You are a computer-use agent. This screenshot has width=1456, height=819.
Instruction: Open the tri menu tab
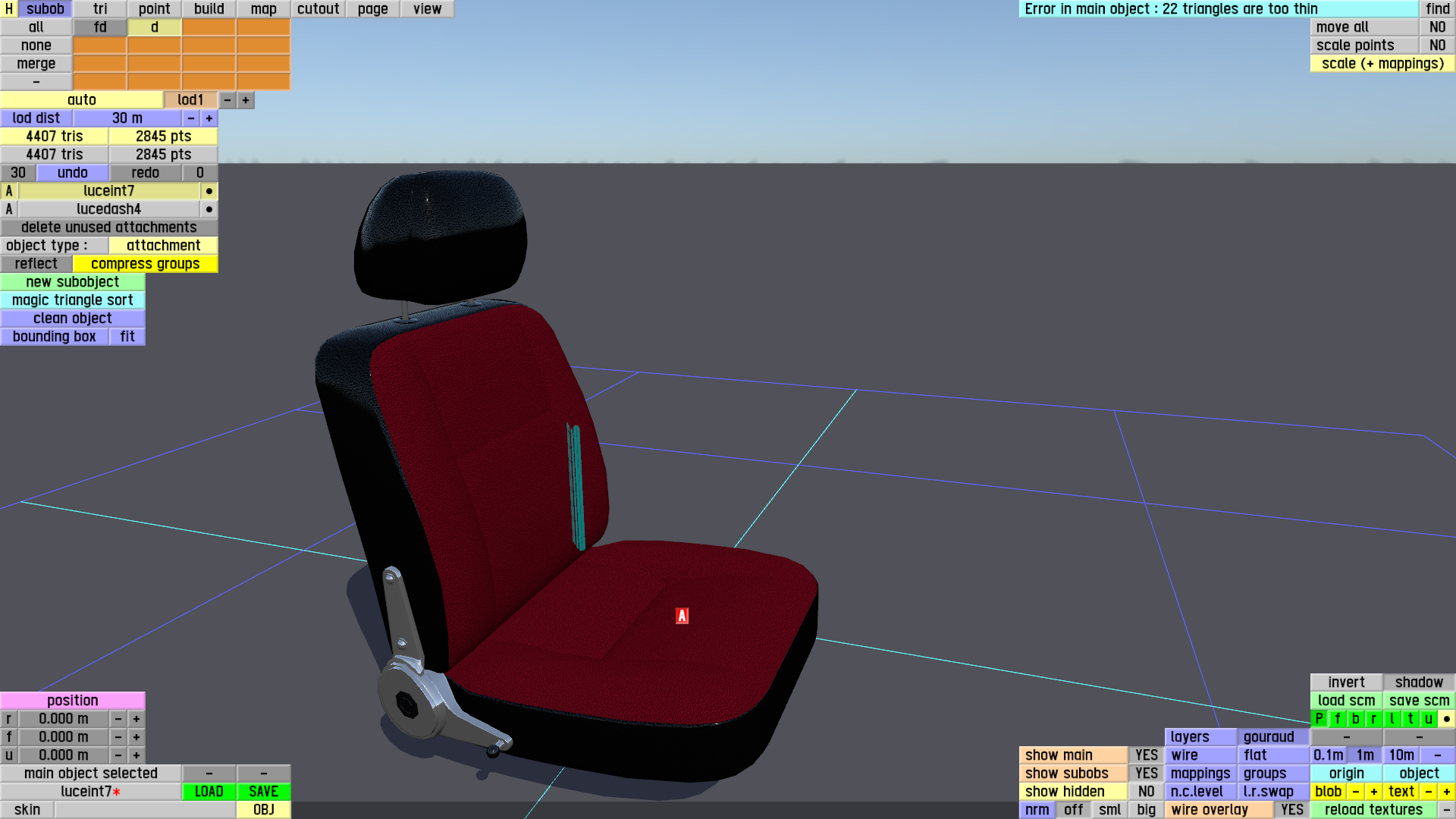100,9
